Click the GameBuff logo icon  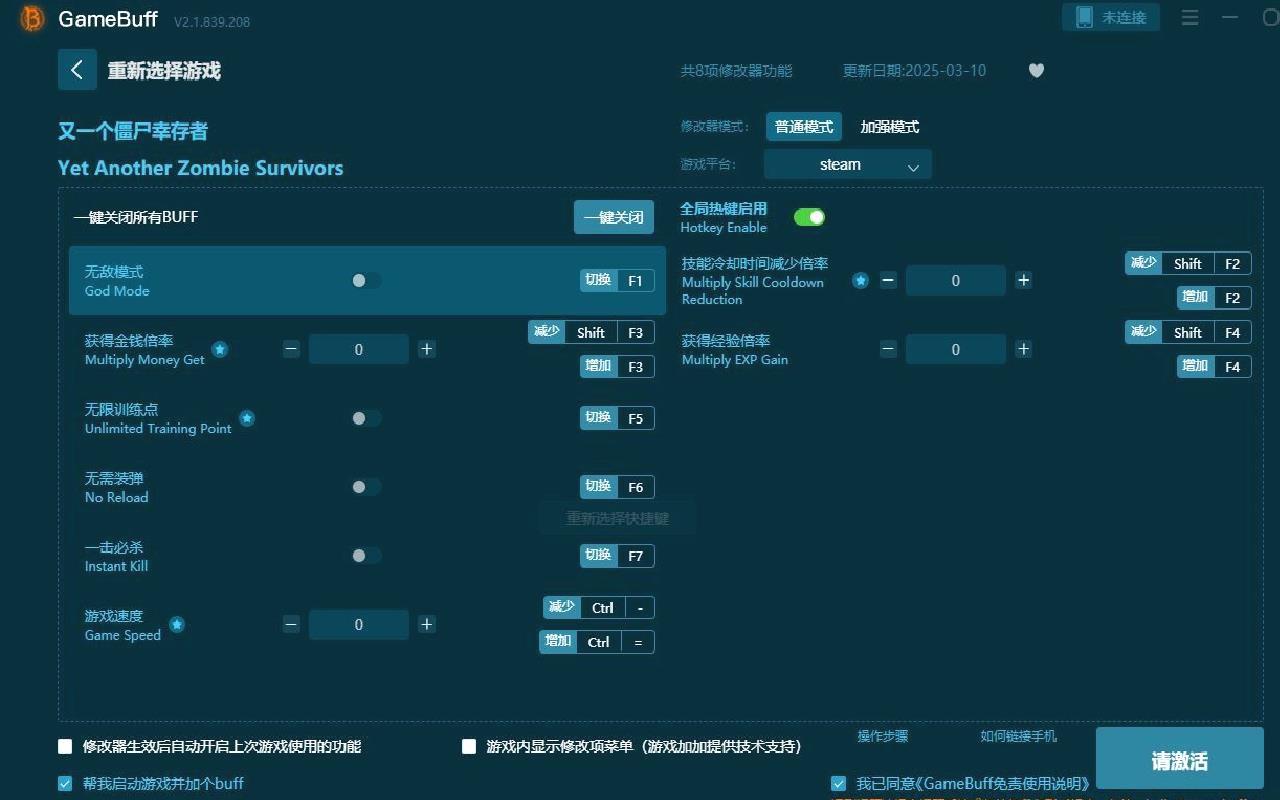click(x=33, y=19)
